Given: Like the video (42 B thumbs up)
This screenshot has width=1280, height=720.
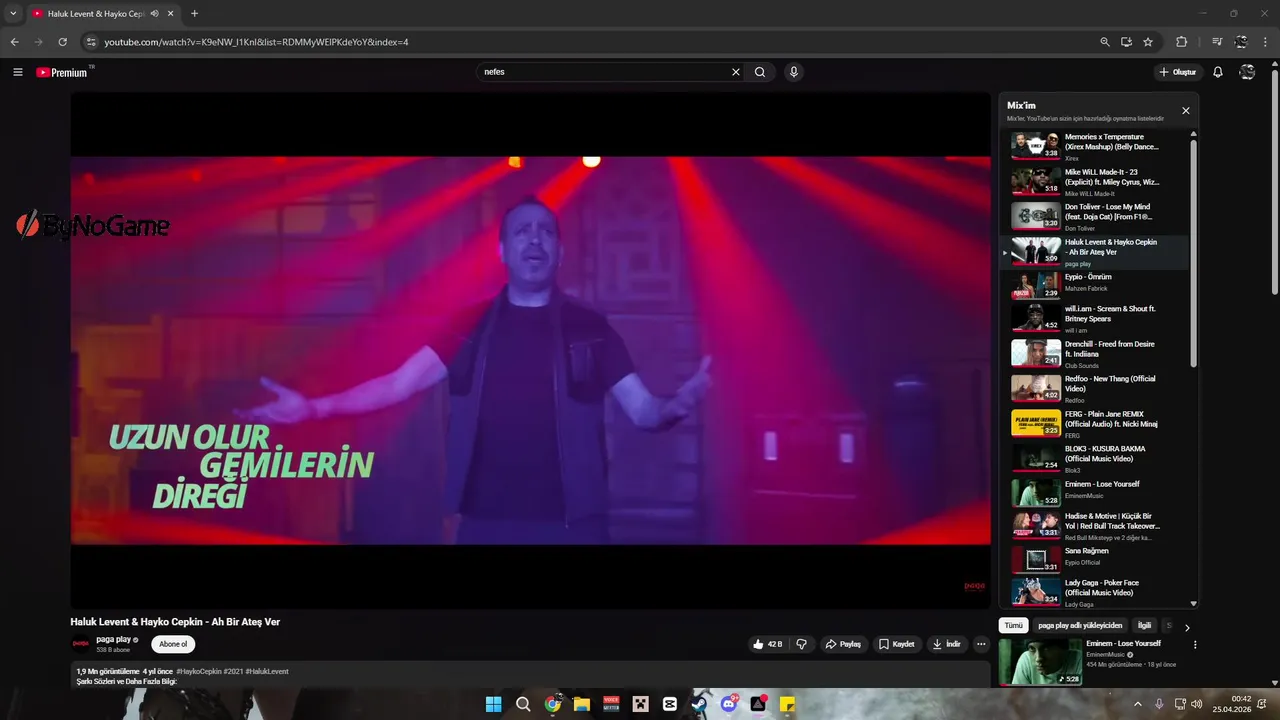Looking at the screenshot, I should click(x=767, y=644).
